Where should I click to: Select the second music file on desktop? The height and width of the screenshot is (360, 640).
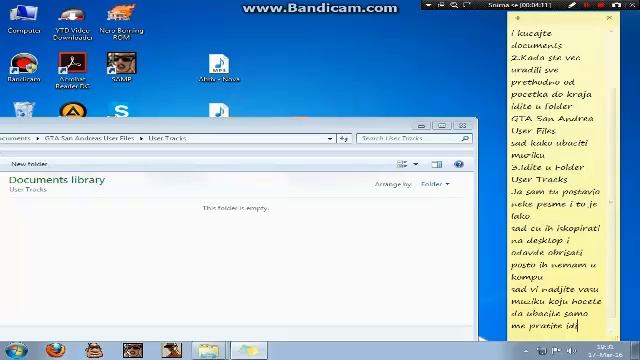click(x=219, y=110)
